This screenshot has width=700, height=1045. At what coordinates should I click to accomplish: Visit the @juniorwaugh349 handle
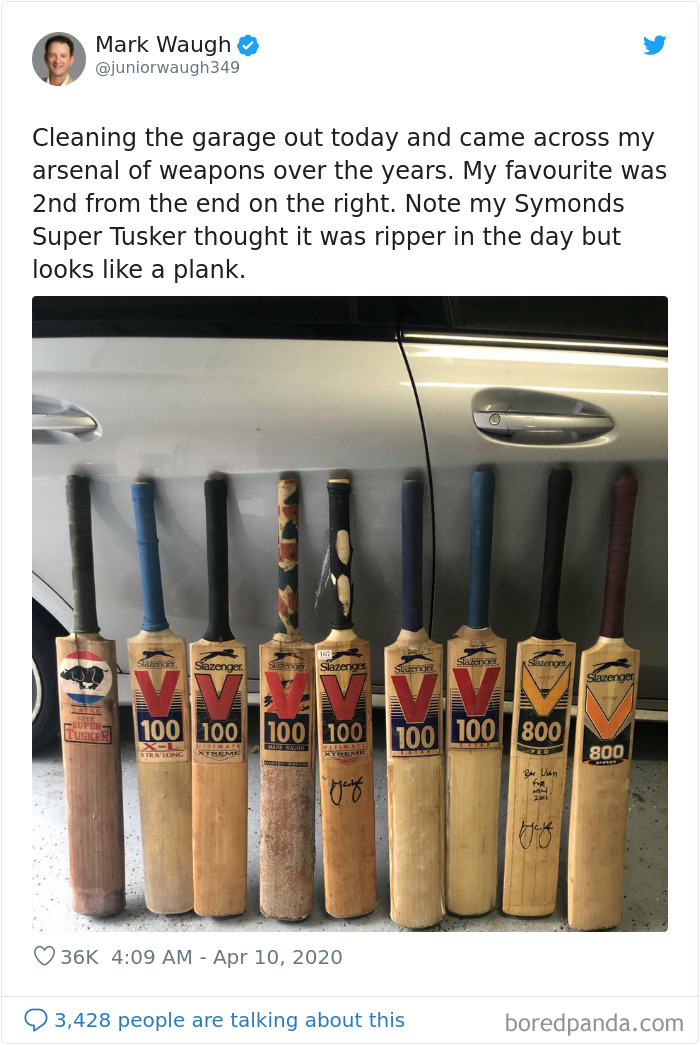click(167, 67)
